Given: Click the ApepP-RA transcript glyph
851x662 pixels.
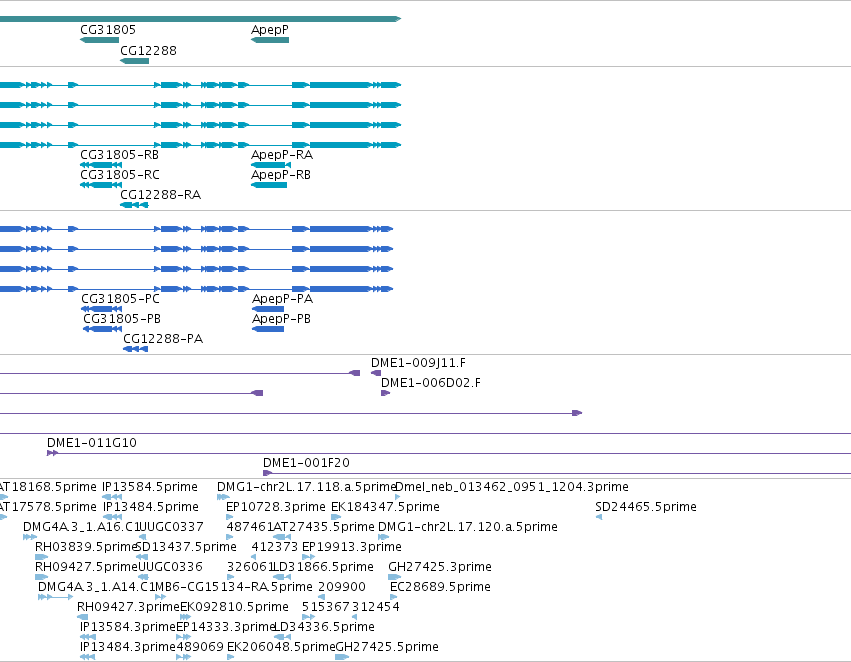Looking at the screenshot, I should point(271,165).
